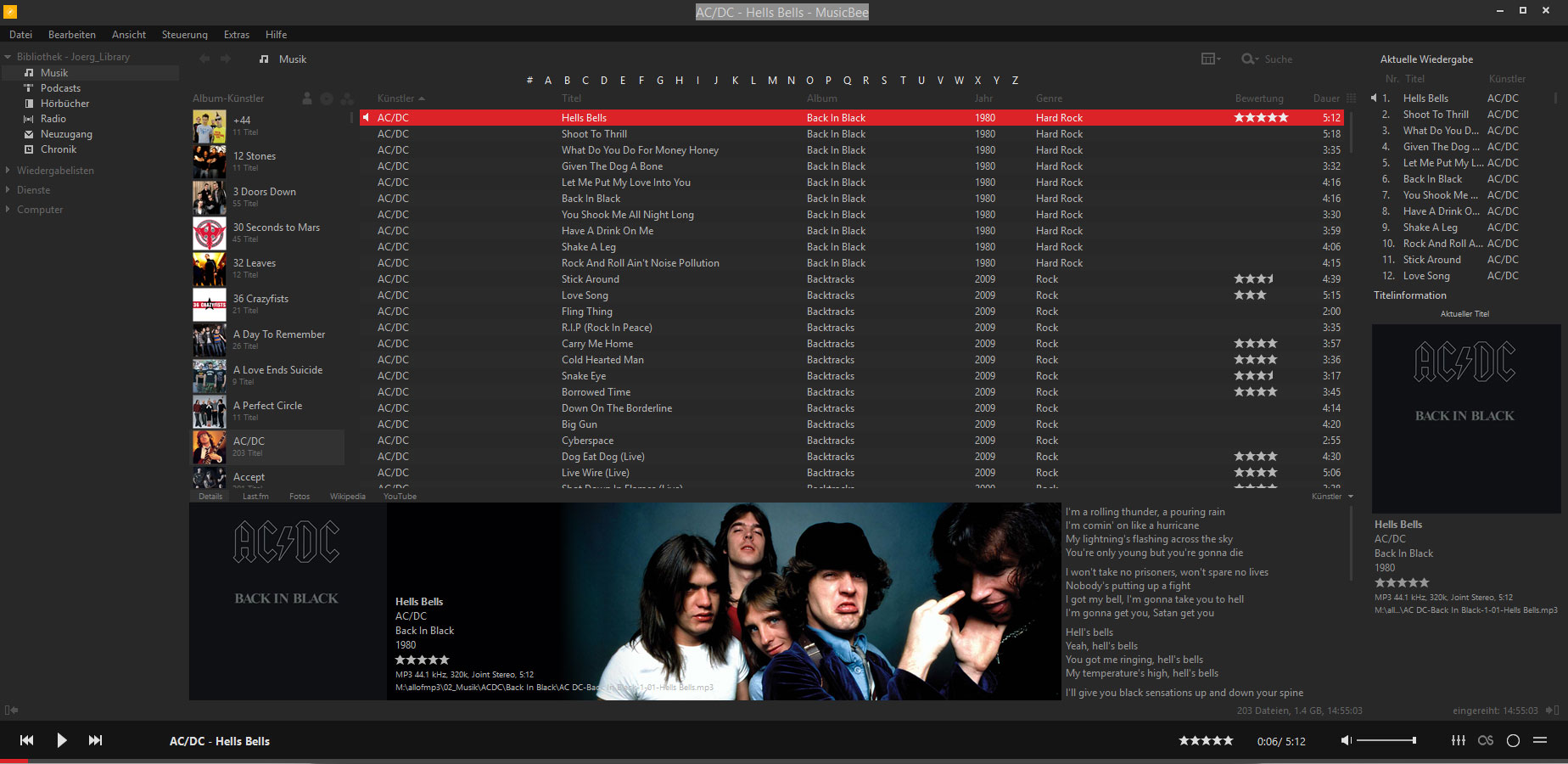Seek in the red playback progress bar
The image size is (1568, 764).
[x=784, y=761]
